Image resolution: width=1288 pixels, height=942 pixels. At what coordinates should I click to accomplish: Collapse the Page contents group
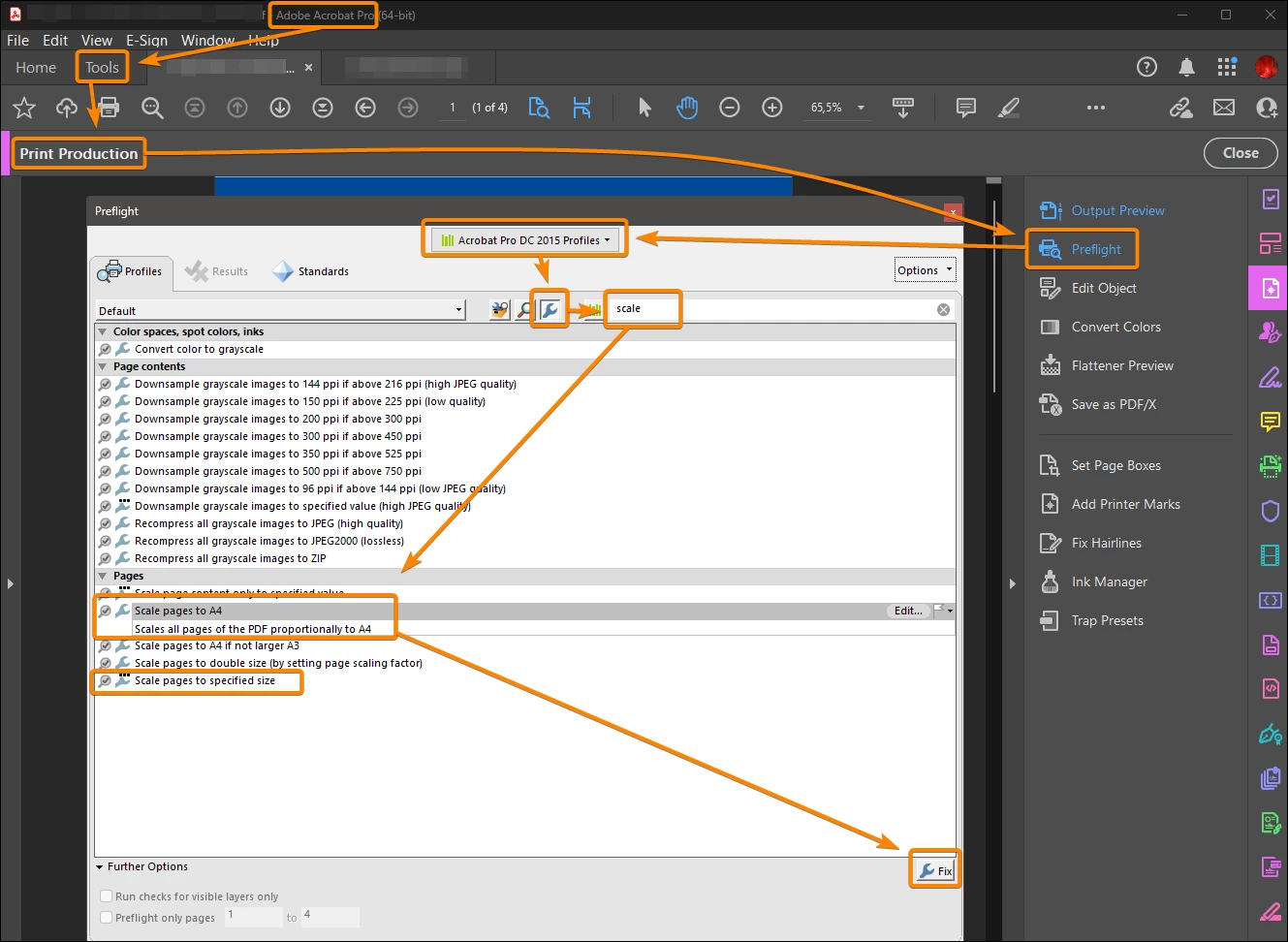click(103, 366)
